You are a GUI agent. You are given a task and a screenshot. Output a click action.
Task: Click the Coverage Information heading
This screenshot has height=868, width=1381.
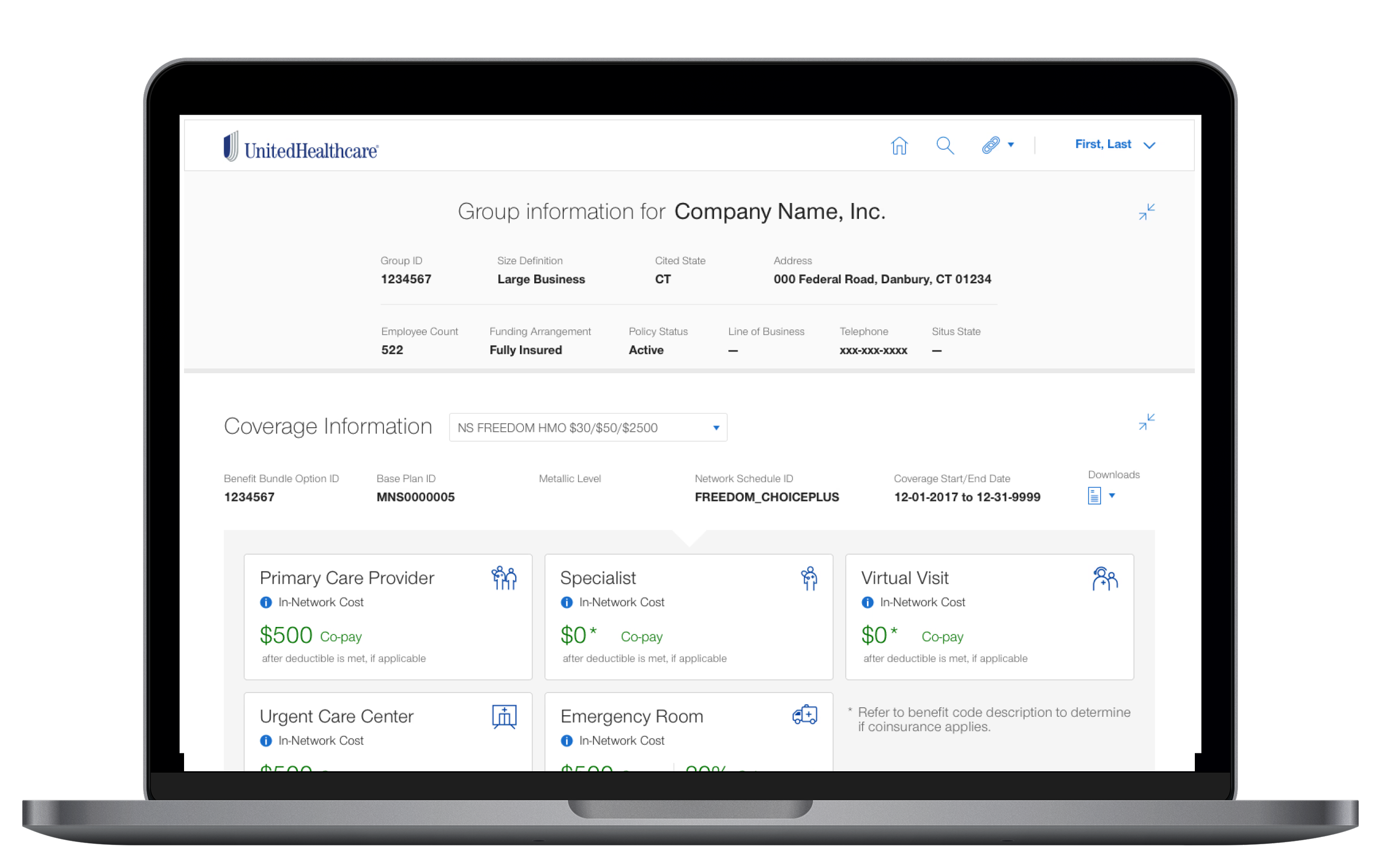[328, 427]
